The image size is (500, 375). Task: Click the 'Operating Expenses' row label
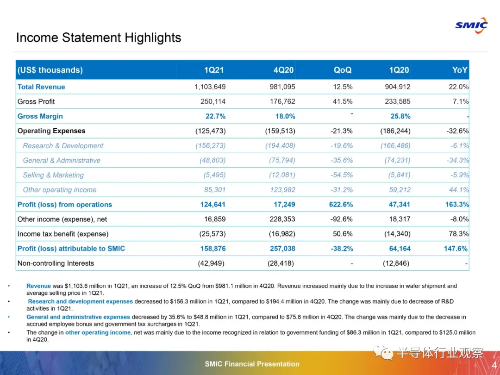pyautogui.click(x=51, y=131)
